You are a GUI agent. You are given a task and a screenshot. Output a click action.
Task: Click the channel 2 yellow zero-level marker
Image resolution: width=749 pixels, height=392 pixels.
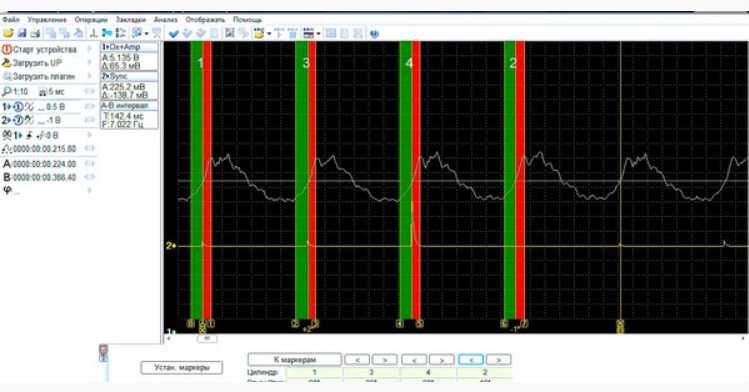[x=171, y=246]
